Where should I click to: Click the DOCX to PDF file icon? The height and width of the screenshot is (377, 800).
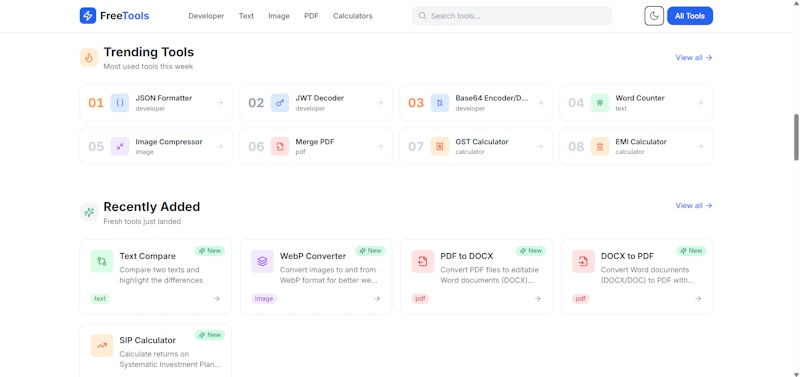pyautogui.click(x=583, y=261)
